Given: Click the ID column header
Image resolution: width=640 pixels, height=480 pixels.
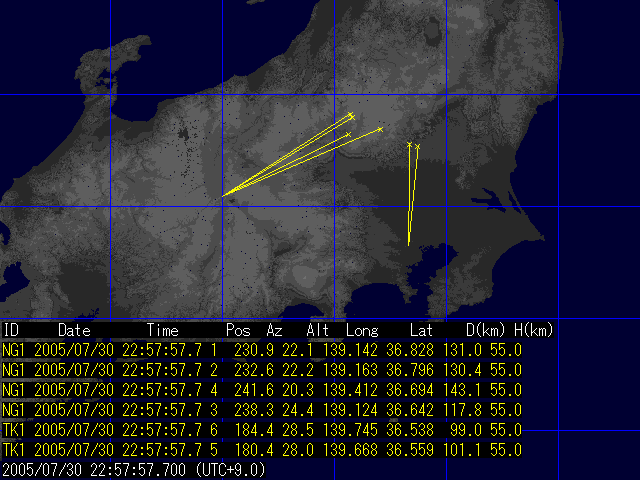Looking at the screenshot, I should (12, 329).
